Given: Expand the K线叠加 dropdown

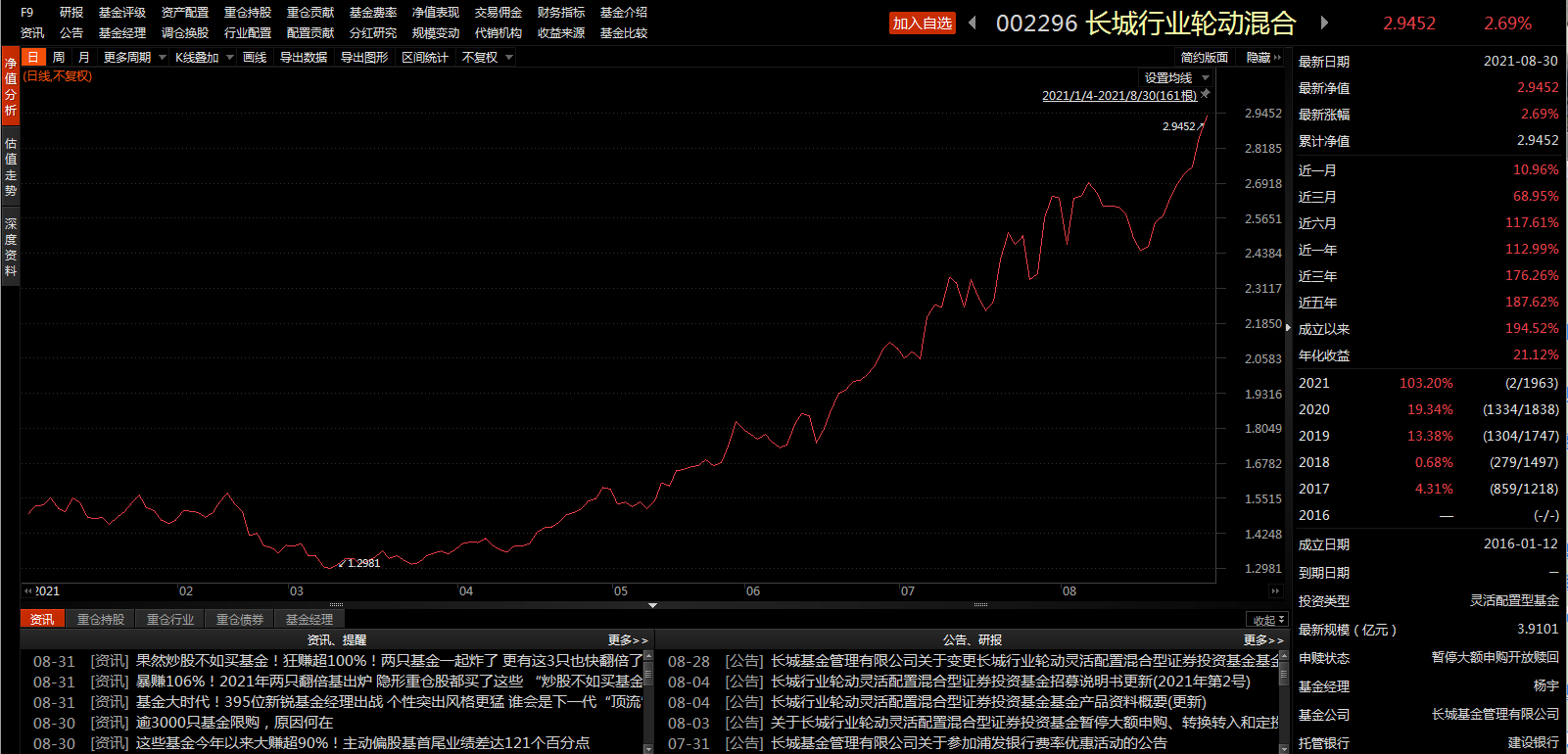Looking at the screenshot, I should pos(204,58).
